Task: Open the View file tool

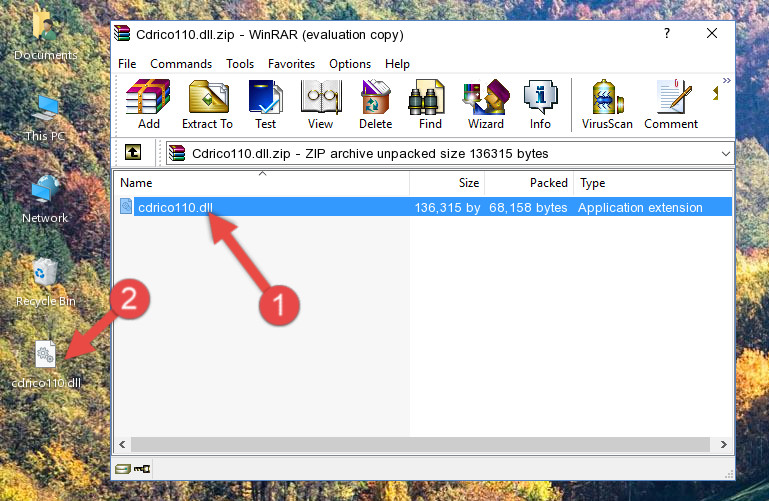Action: point(320,104)
